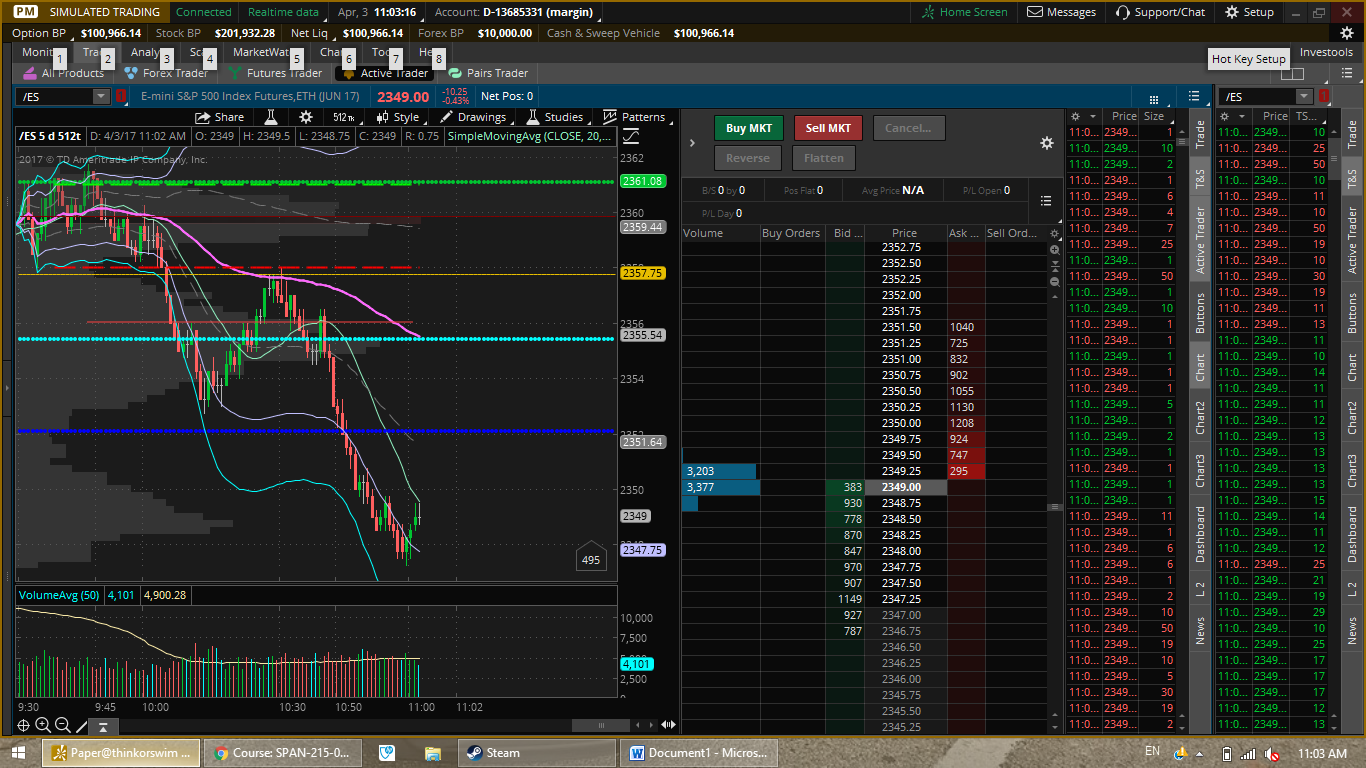Click the Cancel... button
Viewport: 1366px width, 768px height.
pyautogui.click(x=908, y=128)
